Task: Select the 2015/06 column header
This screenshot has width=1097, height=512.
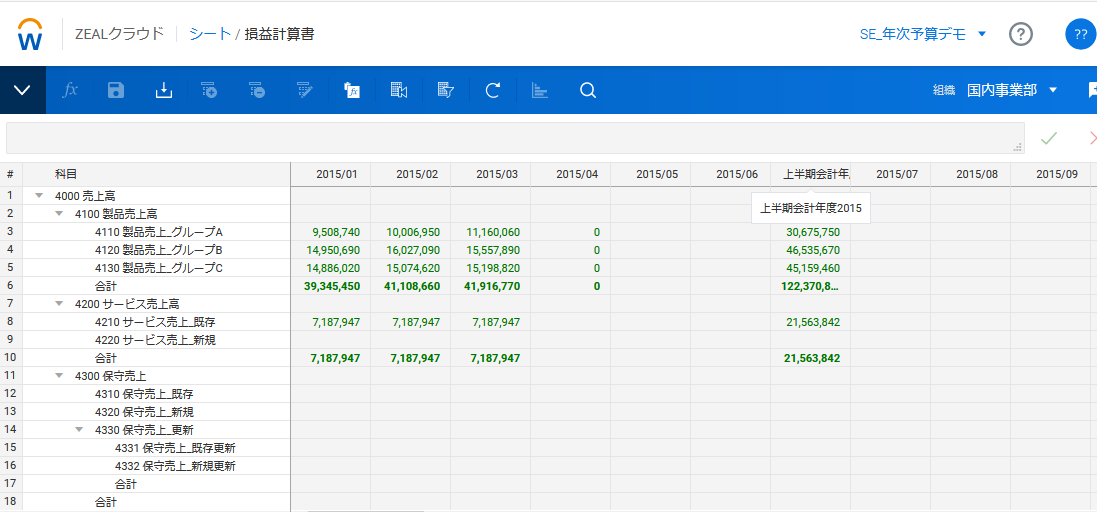Action: click(731, 174)
